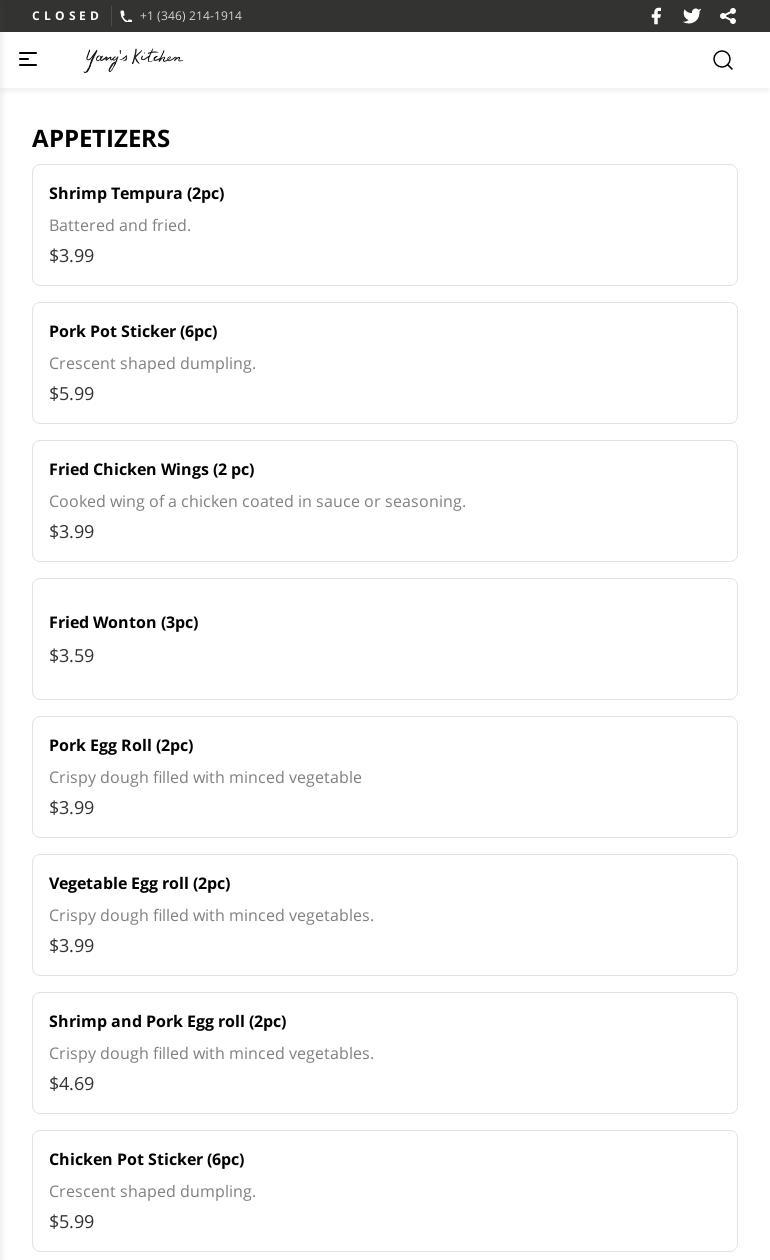The height and width of the screenshot is (1260, 770).
Task: Open the hamburger navigation menu
Action: pos(28,59)
